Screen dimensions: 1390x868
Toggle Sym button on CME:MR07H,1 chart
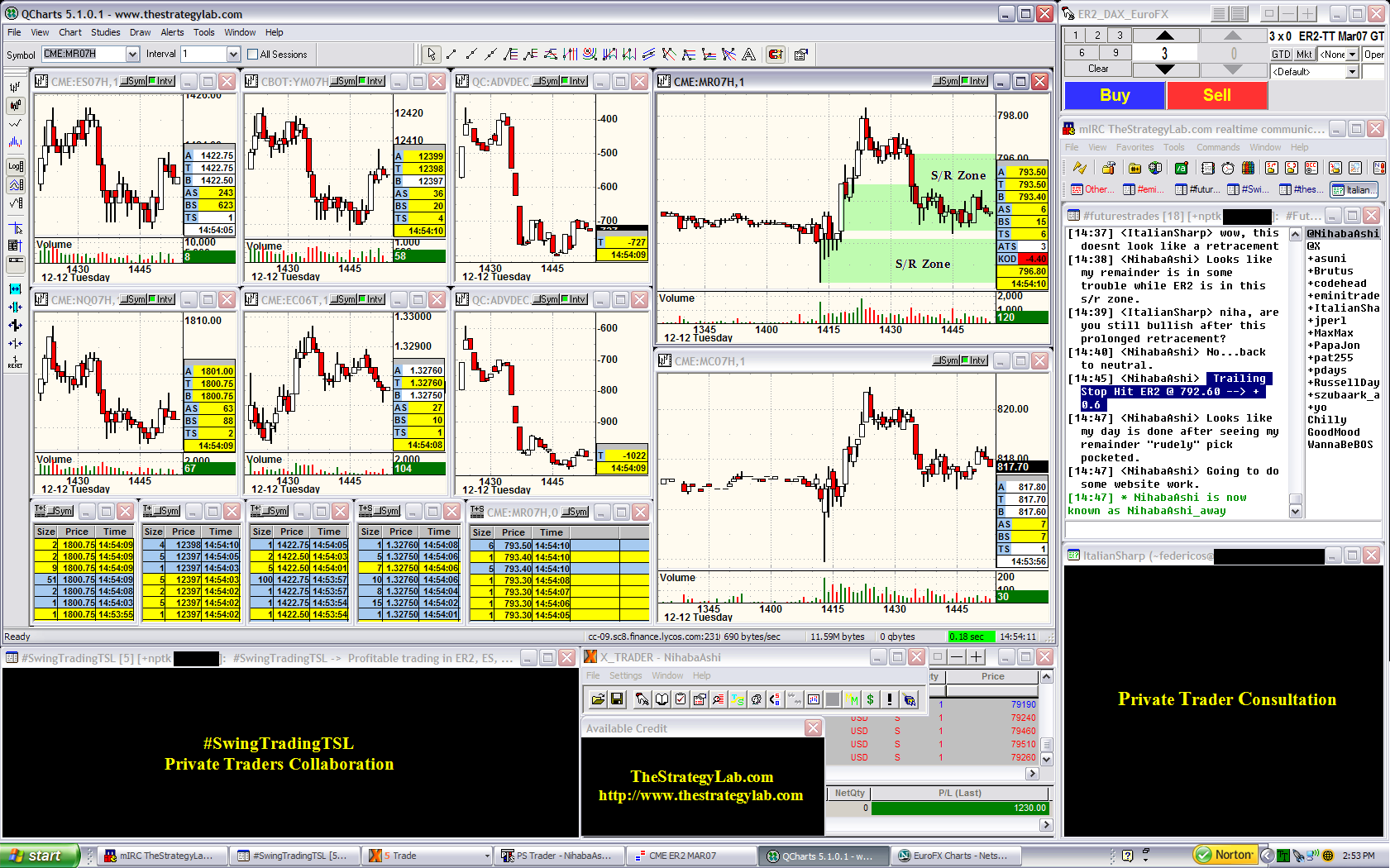946,81
